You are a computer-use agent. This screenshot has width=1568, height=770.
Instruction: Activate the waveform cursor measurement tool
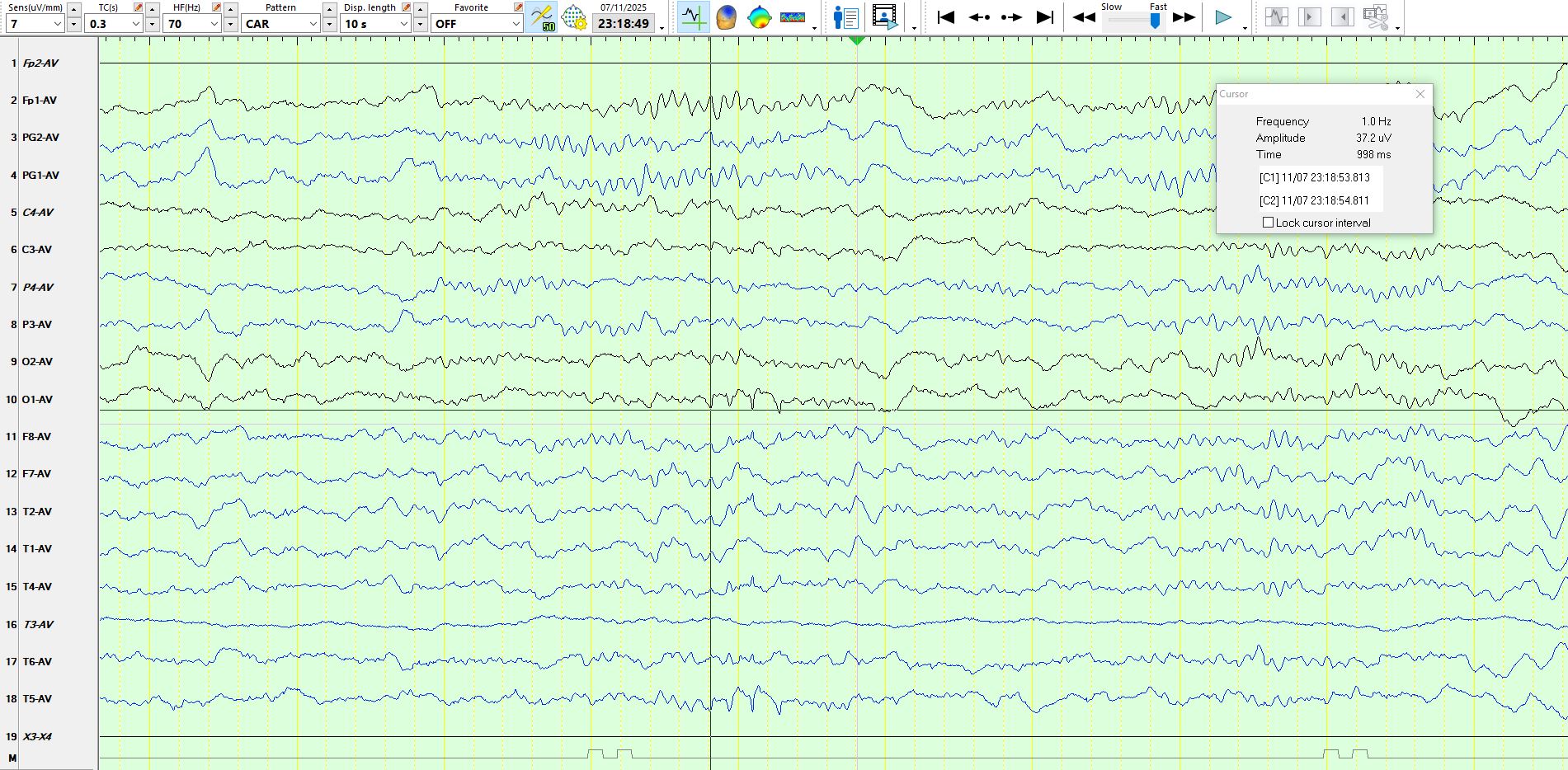(693, 17)
